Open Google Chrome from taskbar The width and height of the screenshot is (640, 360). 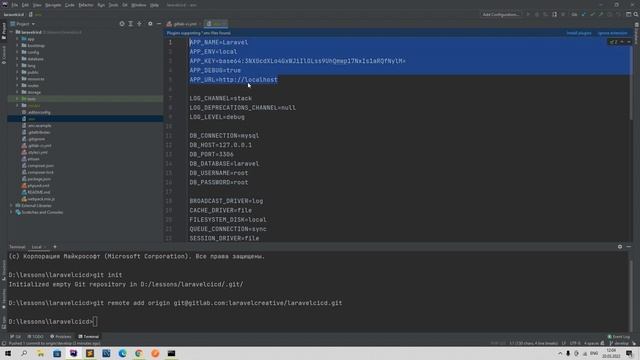pos(139,353)
